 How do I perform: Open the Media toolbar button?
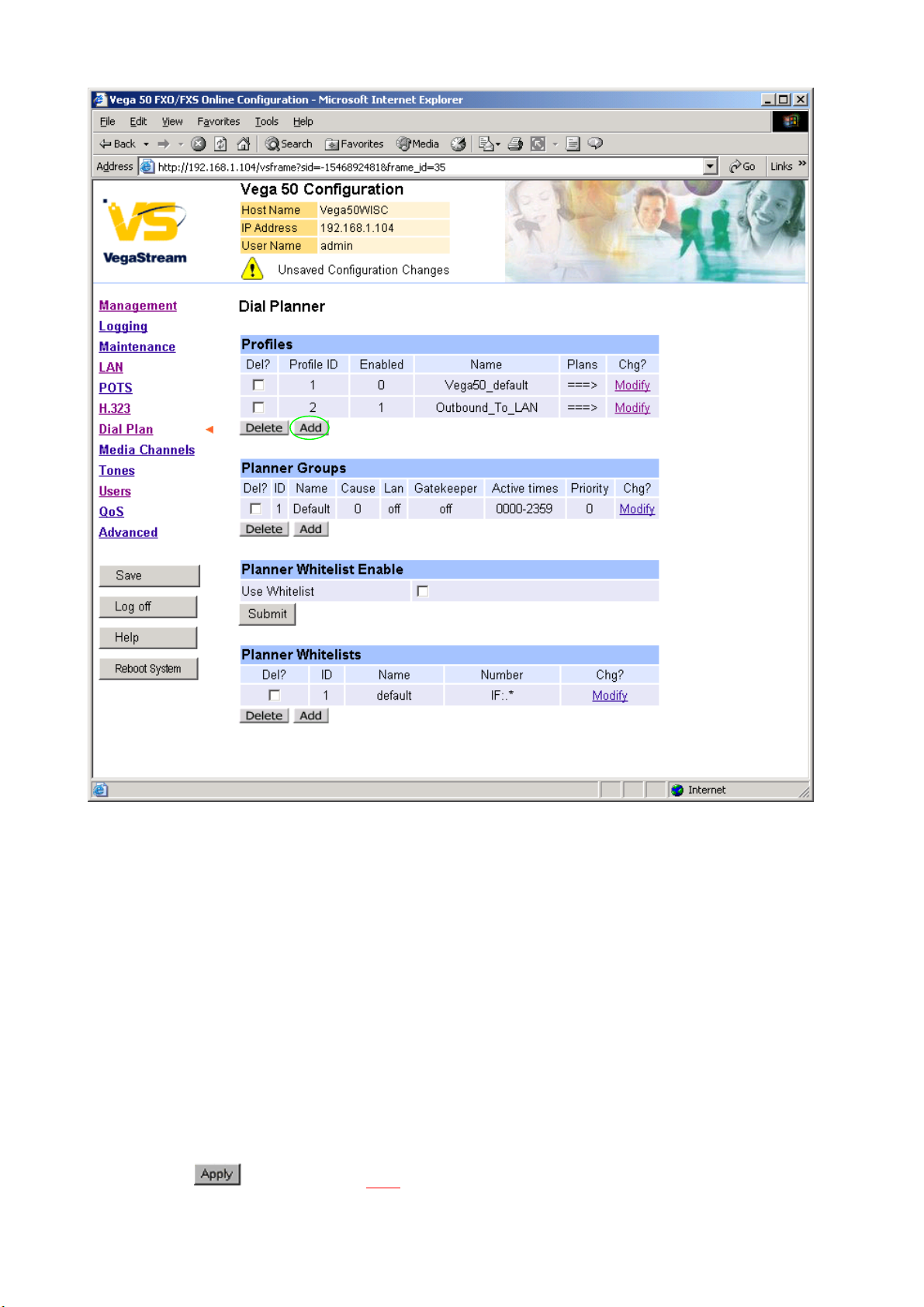pos(418,144)
